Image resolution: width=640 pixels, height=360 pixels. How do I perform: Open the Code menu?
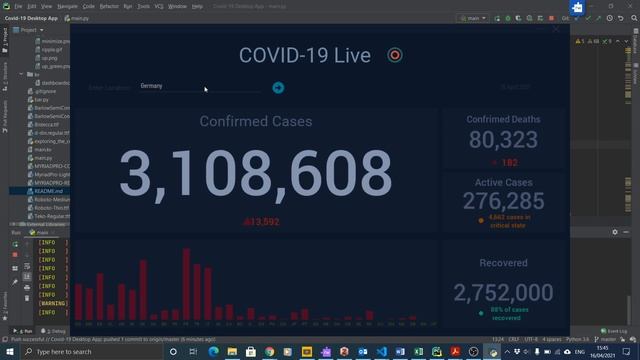click(89, 7)
